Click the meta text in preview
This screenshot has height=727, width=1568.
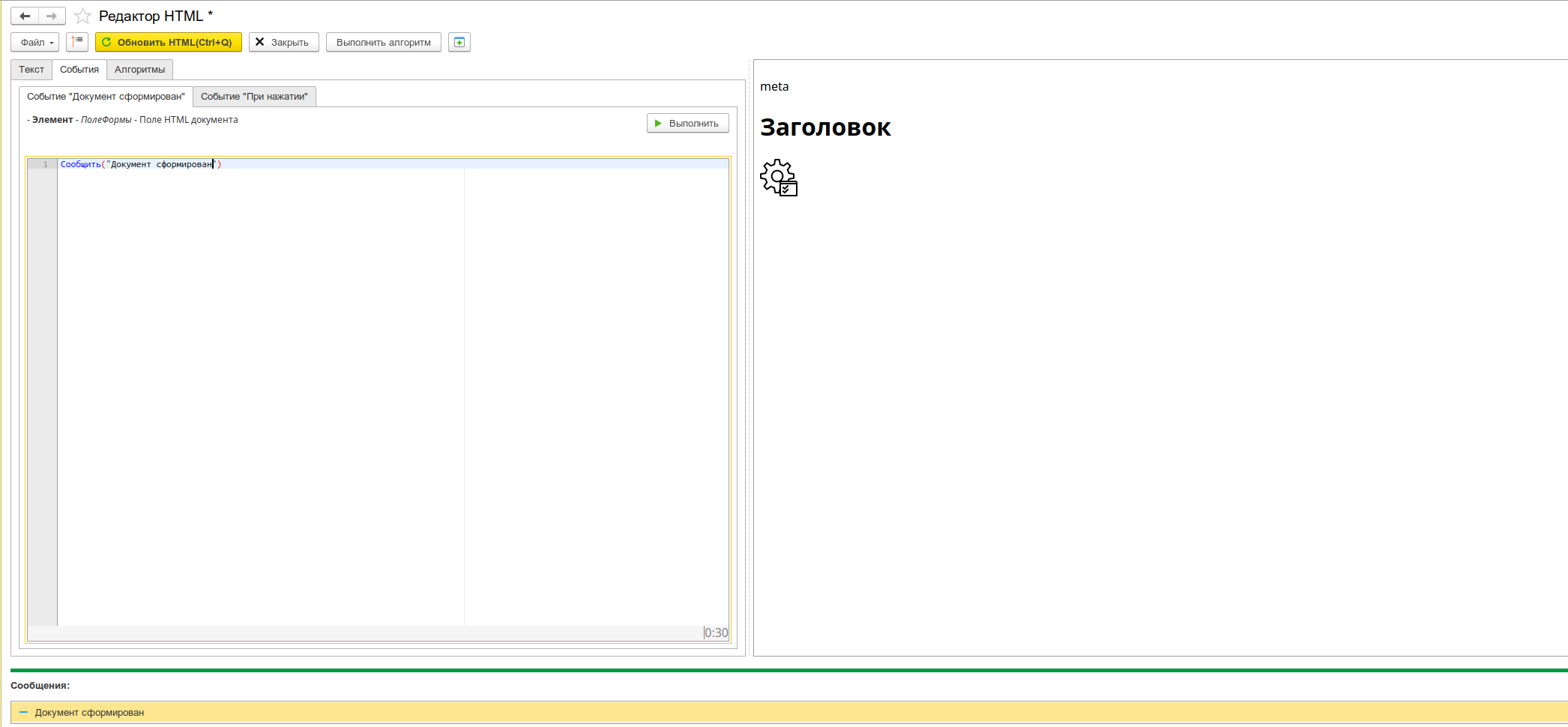point(774,86)
